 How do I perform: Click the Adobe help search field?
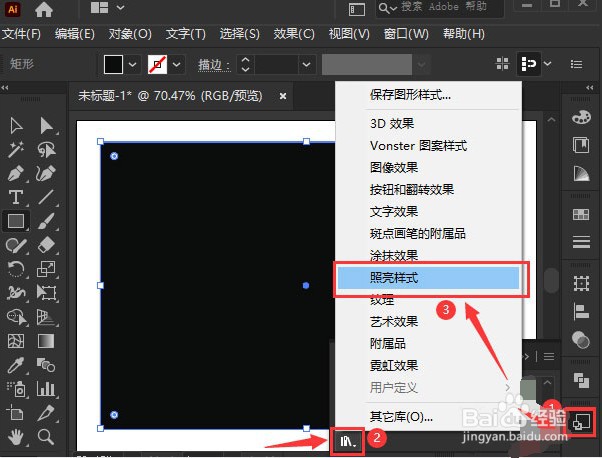coord(440,8)
